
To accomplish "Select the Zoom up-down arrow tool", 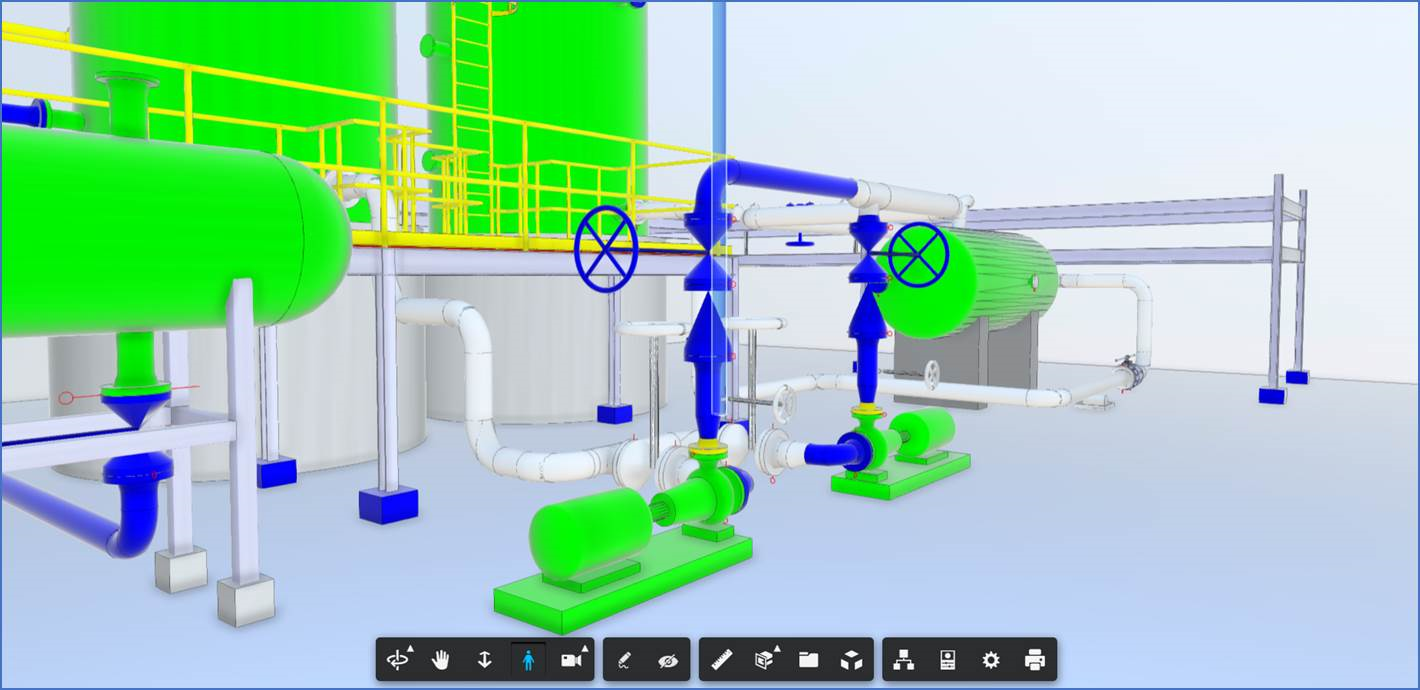I will point(485,660).
